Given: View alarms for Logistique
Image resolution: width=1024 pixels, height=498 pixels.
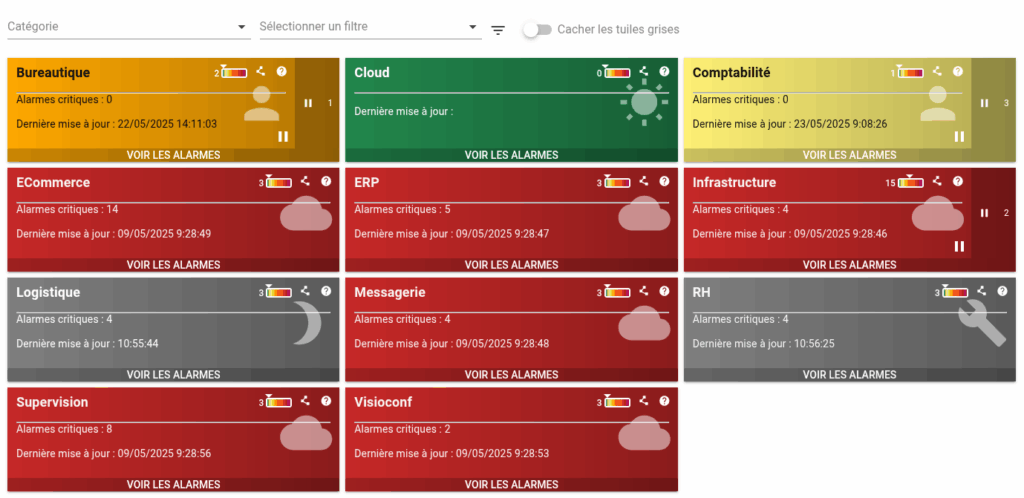Looking at the screenshot, I should coord(173,375).
